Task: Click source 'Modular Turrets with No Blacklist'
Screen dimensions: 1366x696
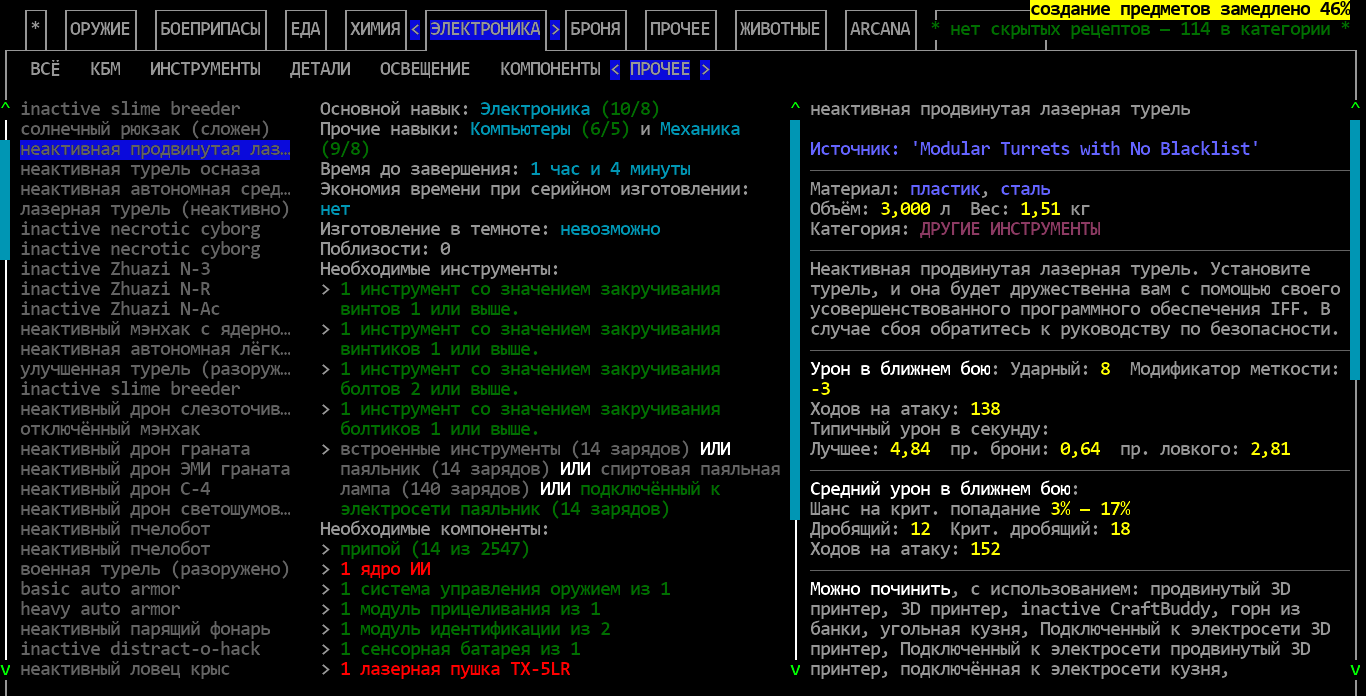Action: 1085,149
